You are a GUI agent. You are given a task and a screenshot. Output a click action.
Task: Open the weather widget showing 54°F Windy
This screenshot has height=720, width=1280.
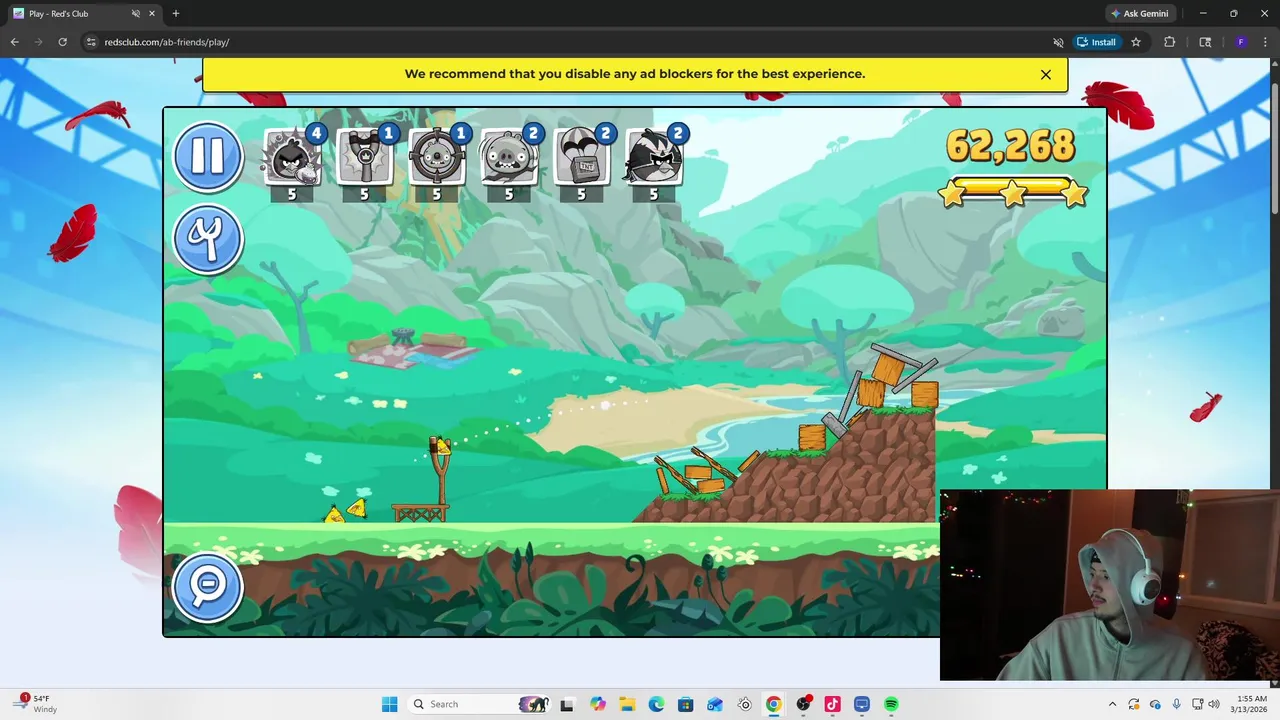36,704
